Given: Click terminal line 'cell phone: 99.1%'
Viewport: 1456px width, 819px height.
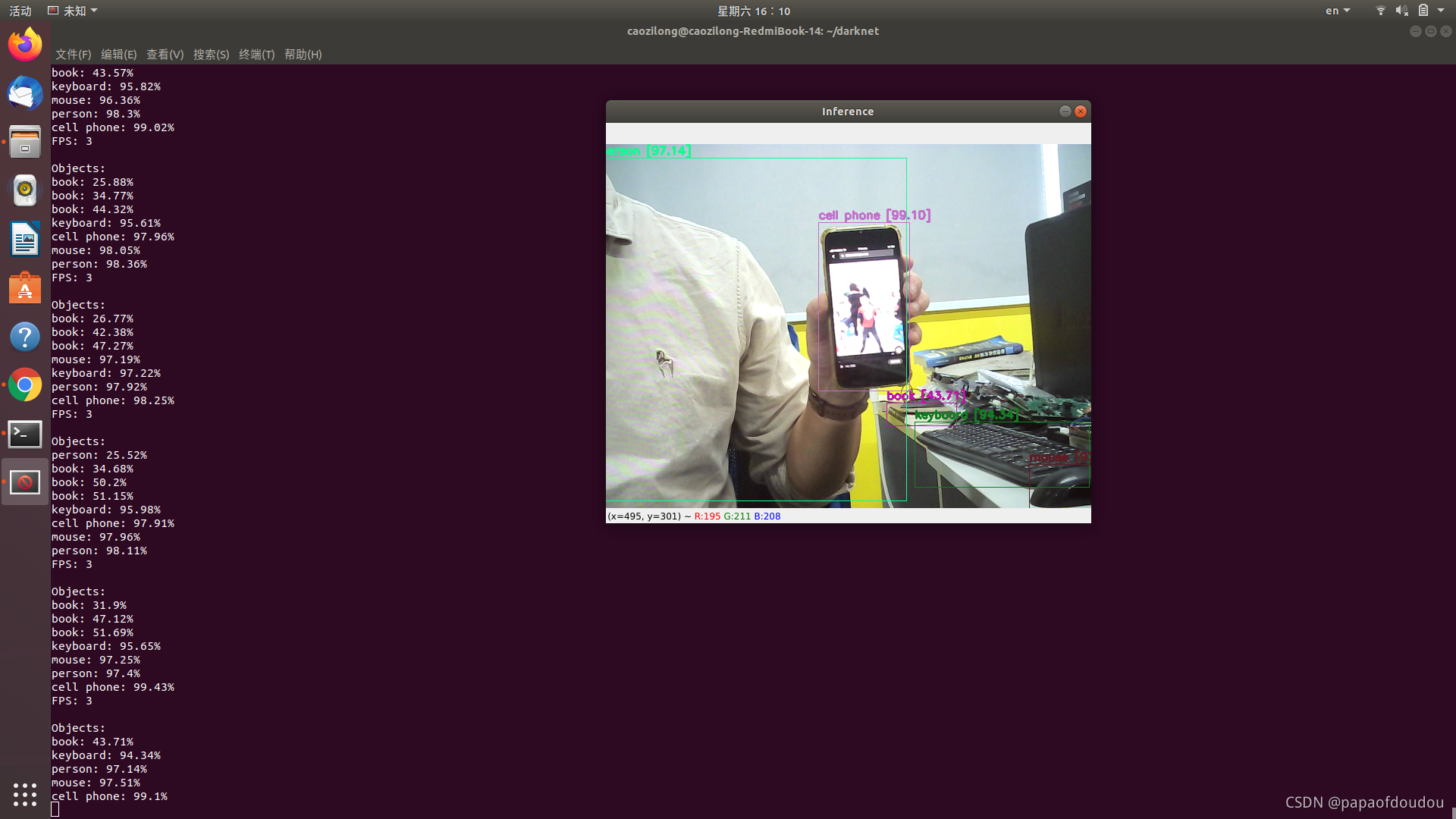Looking at the screenshot, I should (x=109, y=796).
